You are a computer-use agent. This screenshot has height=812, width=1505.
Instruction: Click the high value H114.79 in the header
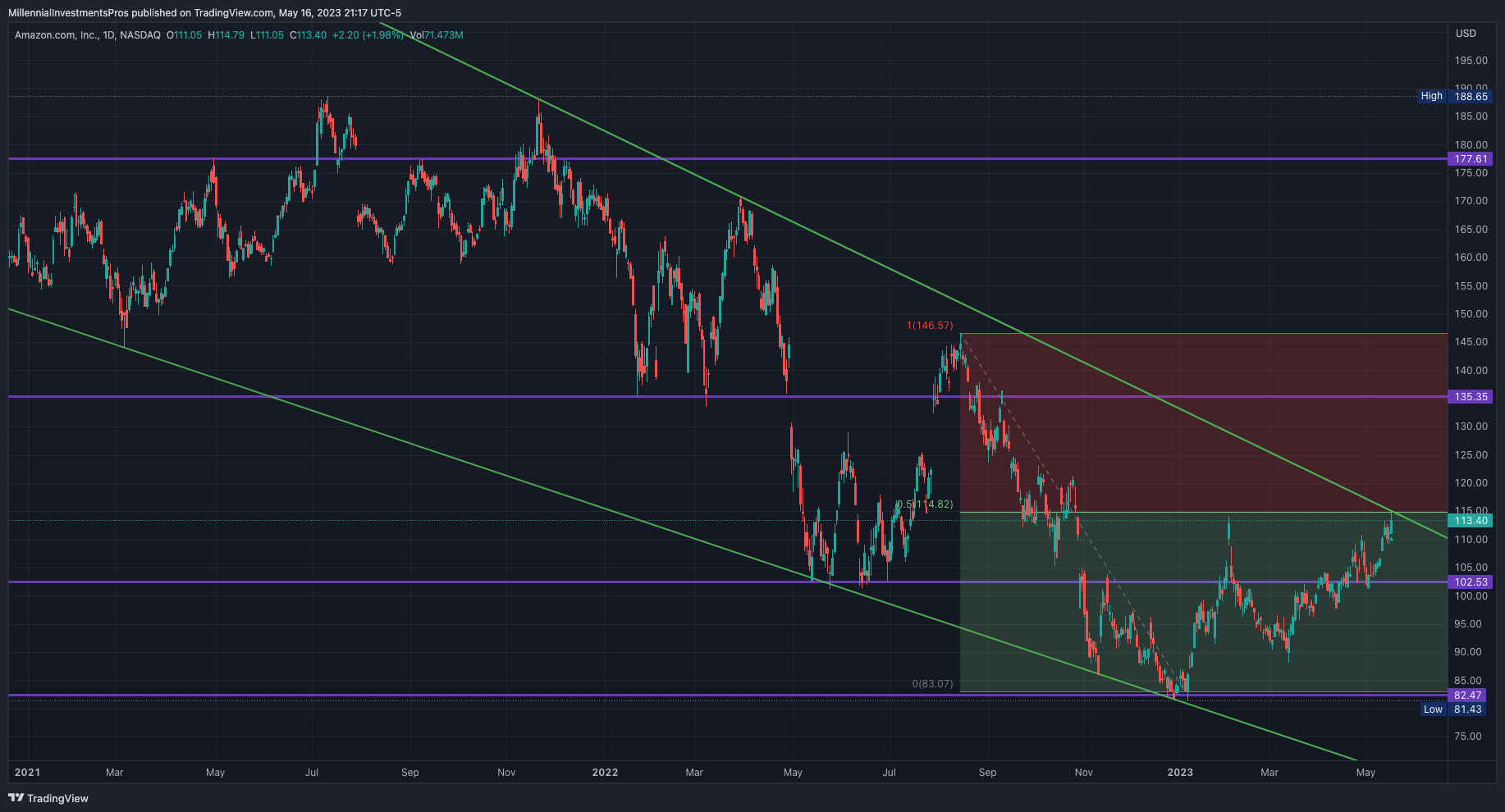pyautogui.click(x=226, y=35)
